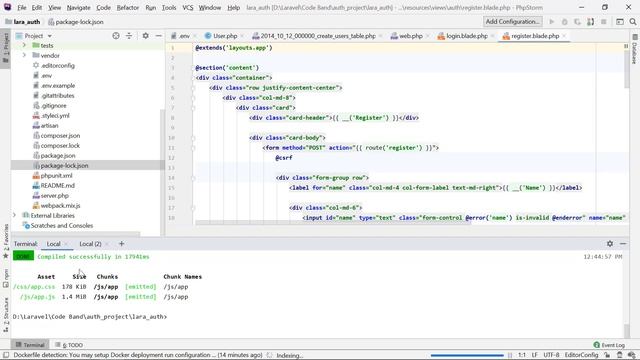
Task: Click the Terminal tool window button
Action: pyautogui.click(x=30, y=345)
